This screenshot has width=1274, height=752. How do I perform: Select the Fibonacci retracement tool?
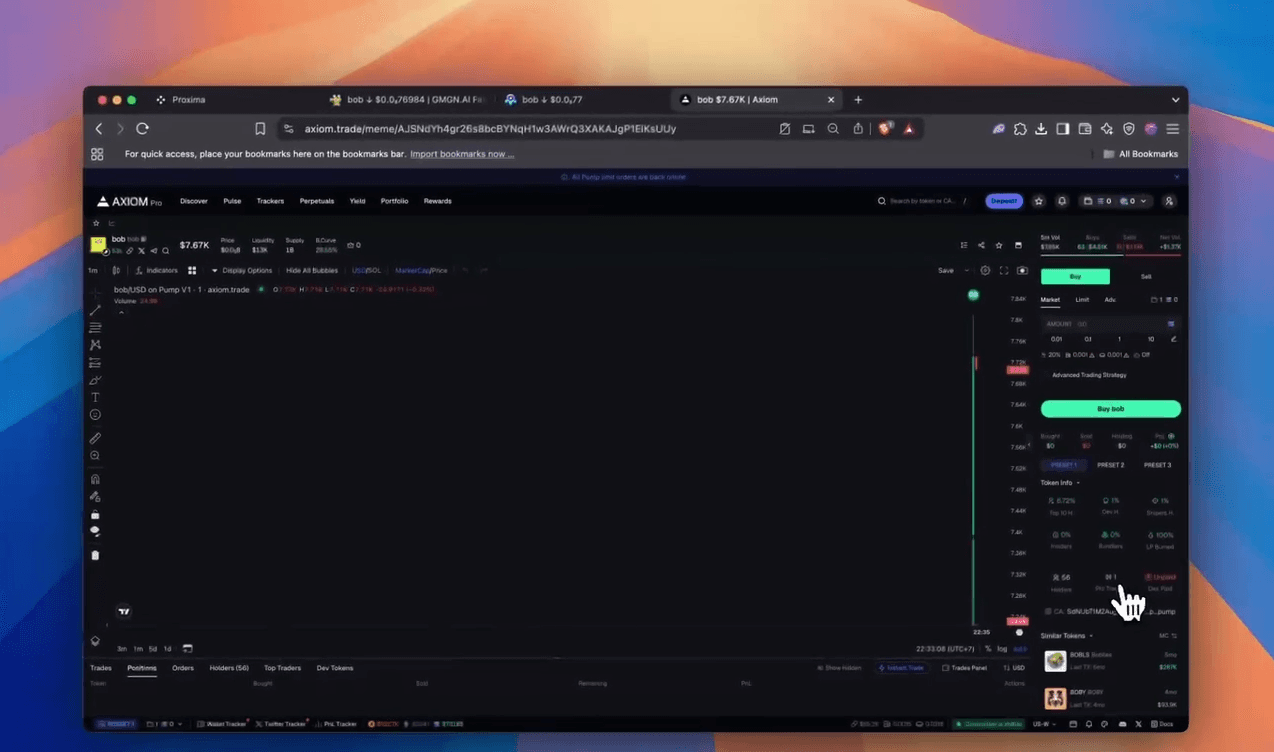click(95, 328)
